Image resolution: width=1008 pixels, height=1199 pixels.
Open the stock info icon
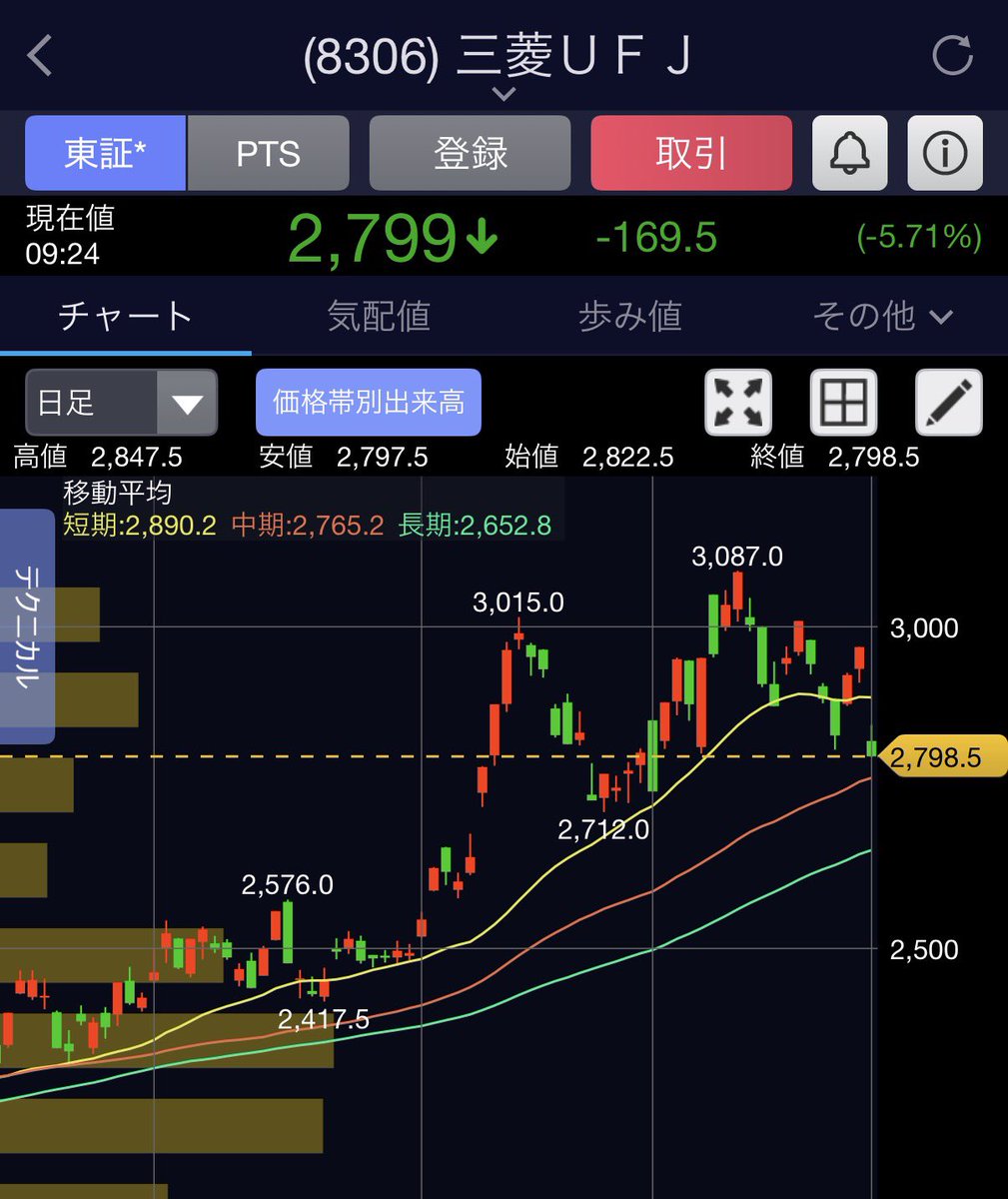click(x=944, y=153)
